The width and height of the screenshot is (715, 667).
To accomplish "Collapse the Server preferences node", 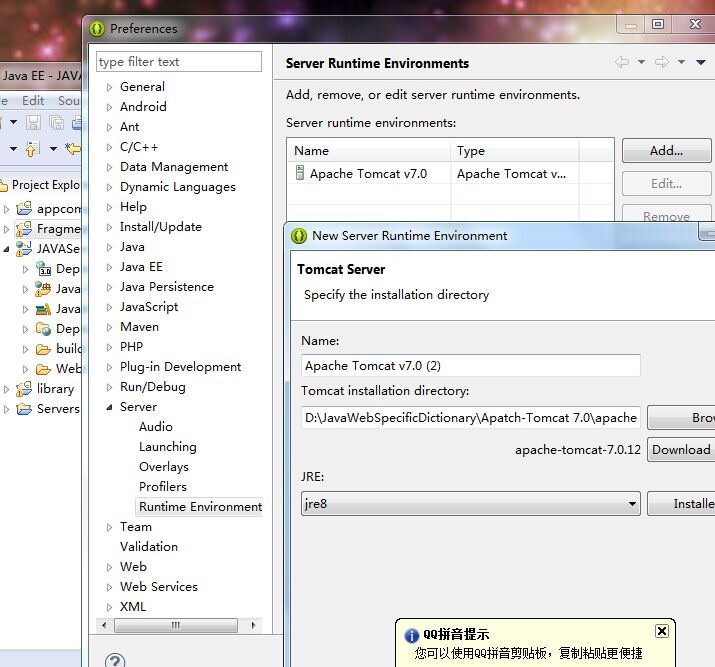I will (x=109, y=407).
